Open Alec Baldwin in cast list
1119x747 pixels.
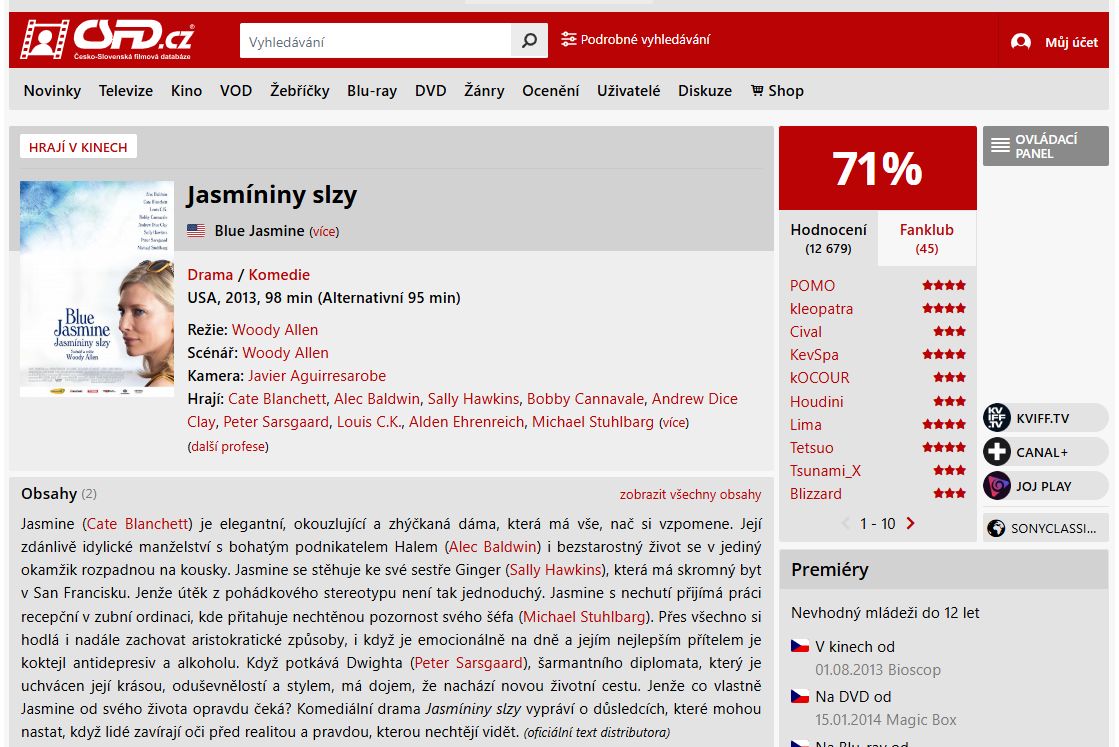click(377, 399)
